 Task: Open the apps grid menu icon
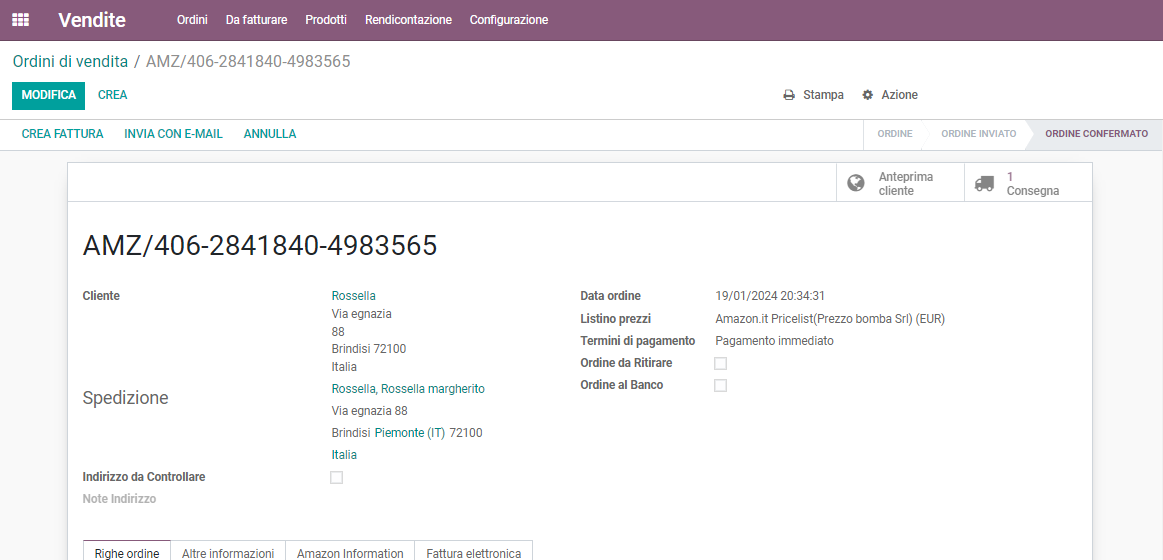[x=21, y=20]
